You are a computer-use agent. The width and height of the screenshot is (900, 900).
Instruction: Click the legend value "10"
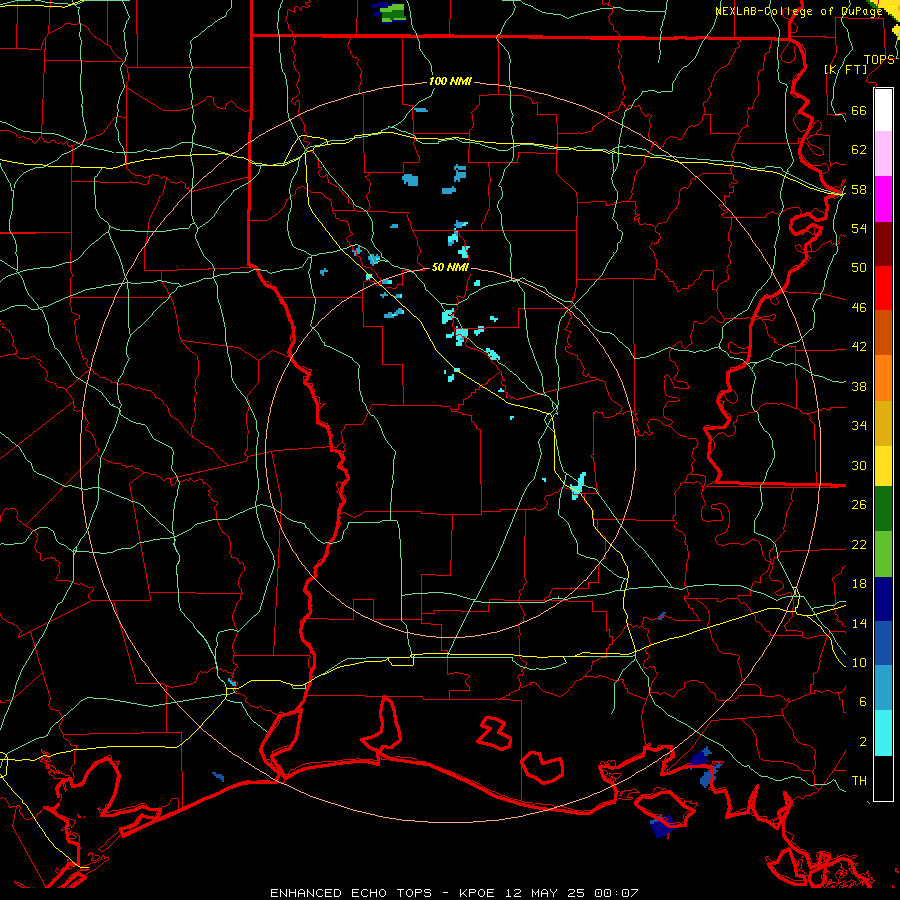pos(859,663)
